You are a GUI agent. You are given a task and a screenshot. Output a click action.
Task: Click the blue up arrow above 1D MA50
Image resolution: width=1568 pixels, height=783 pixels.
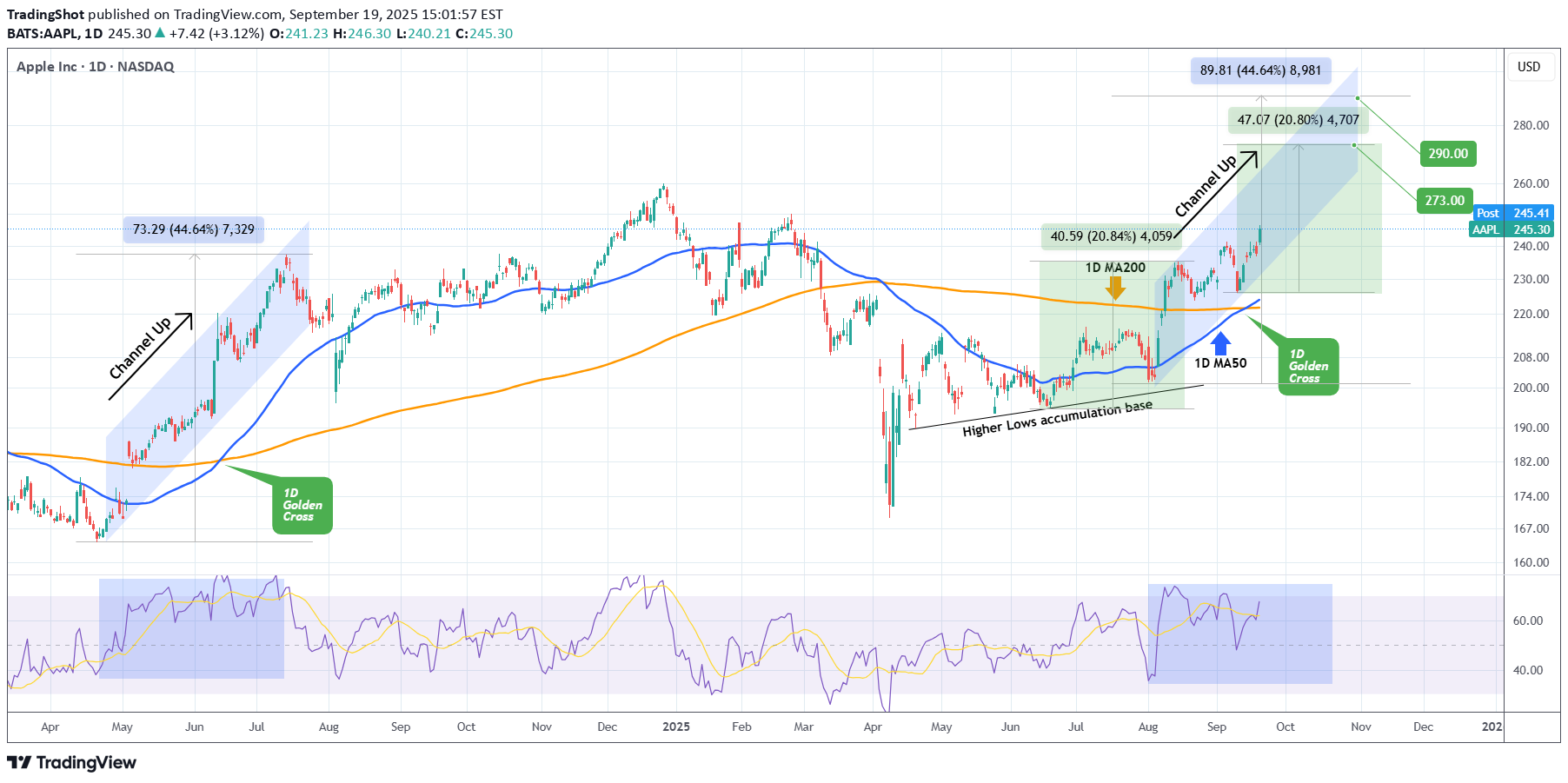click(1220, 343)
